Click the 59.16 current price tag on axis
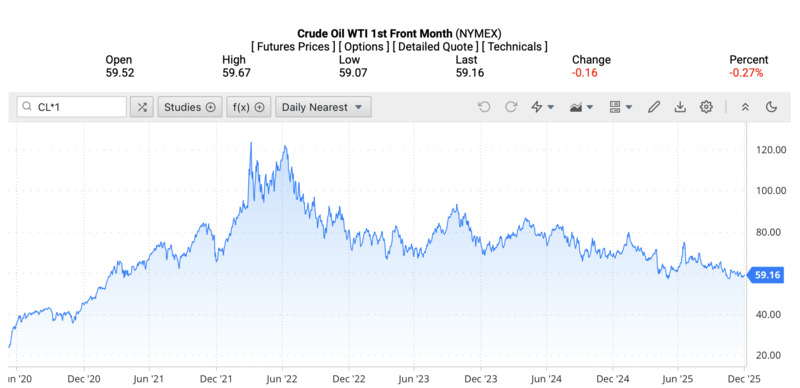 (x=765, y=276)
